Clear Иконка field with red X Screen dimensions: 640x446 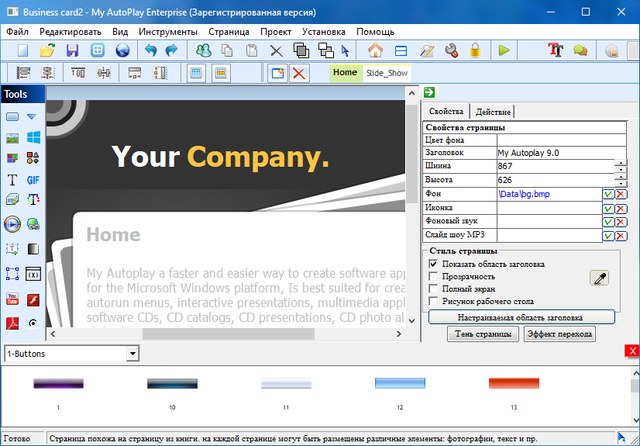point(621,209)
